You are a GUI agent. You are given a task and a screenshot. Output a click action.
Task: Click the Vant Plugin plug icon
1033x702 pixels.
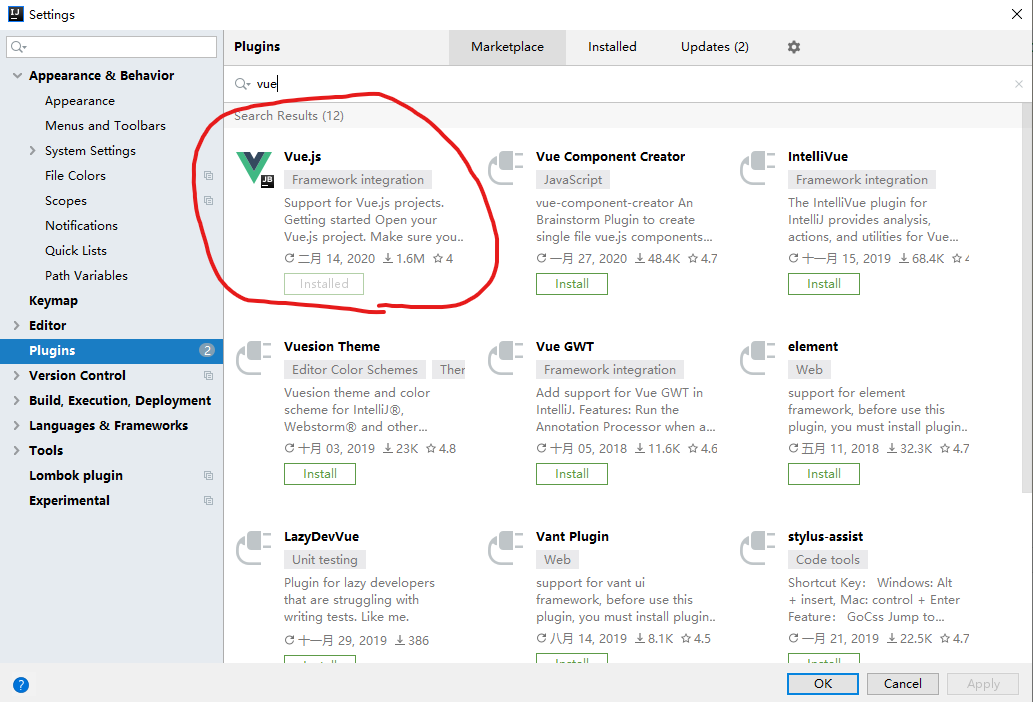[505, 548]
